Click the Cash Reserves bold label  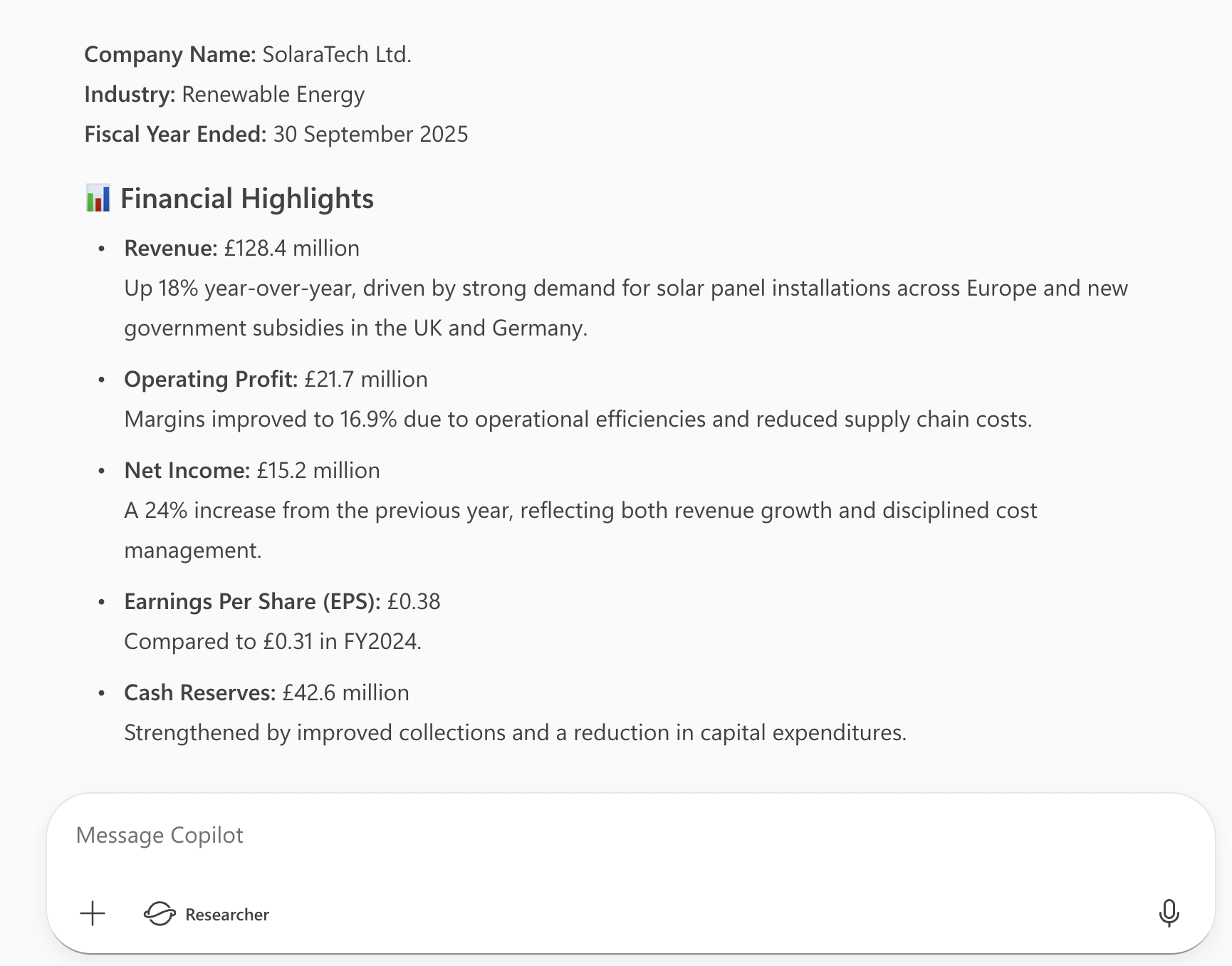pyautogui.click(x=199, y=692)
